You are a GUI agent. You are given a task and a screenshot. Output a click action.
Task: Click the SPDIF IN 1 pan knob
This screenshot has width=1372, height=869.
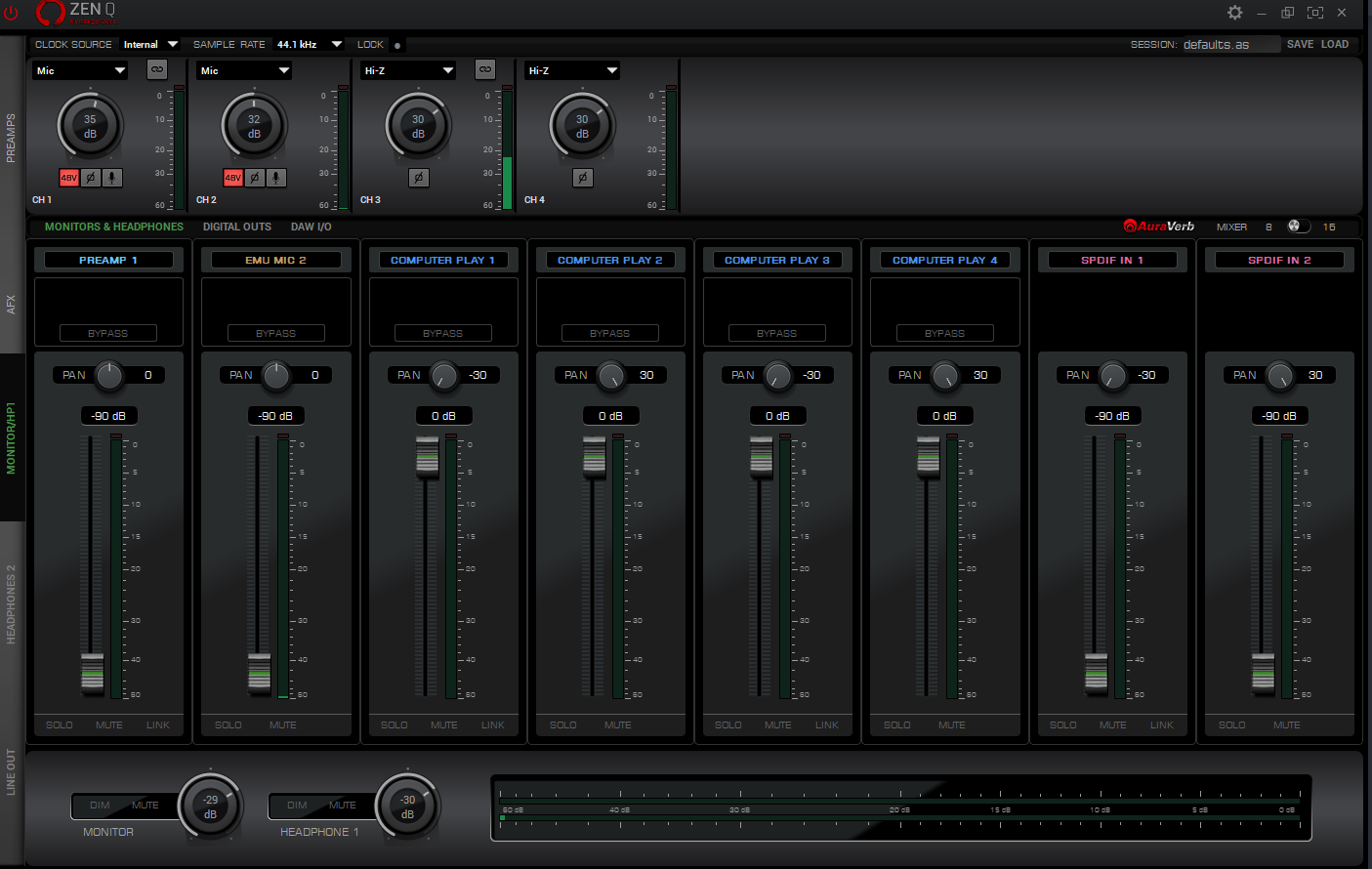coord(1113,375)
